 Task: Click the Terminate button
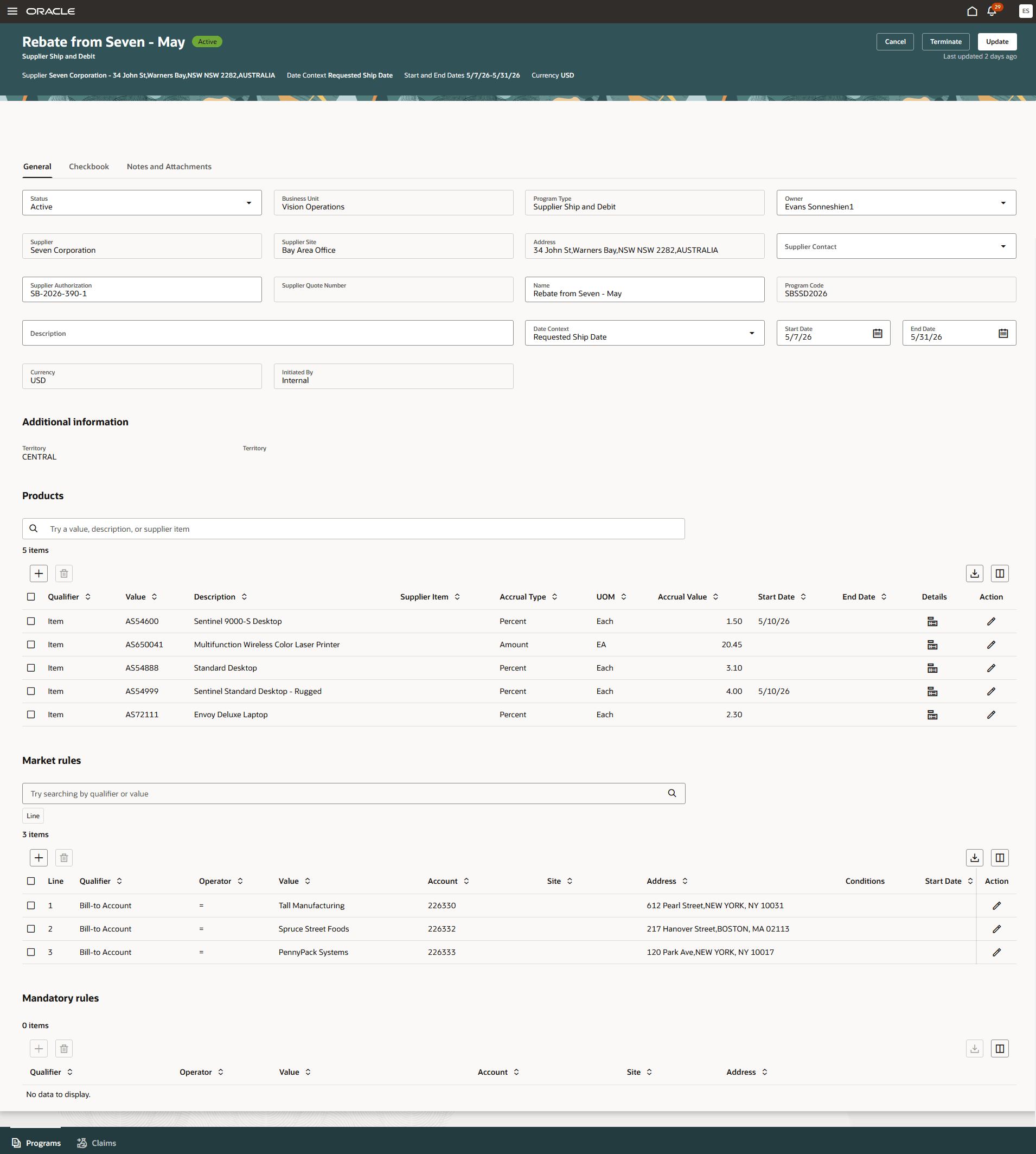pos(945,42)
